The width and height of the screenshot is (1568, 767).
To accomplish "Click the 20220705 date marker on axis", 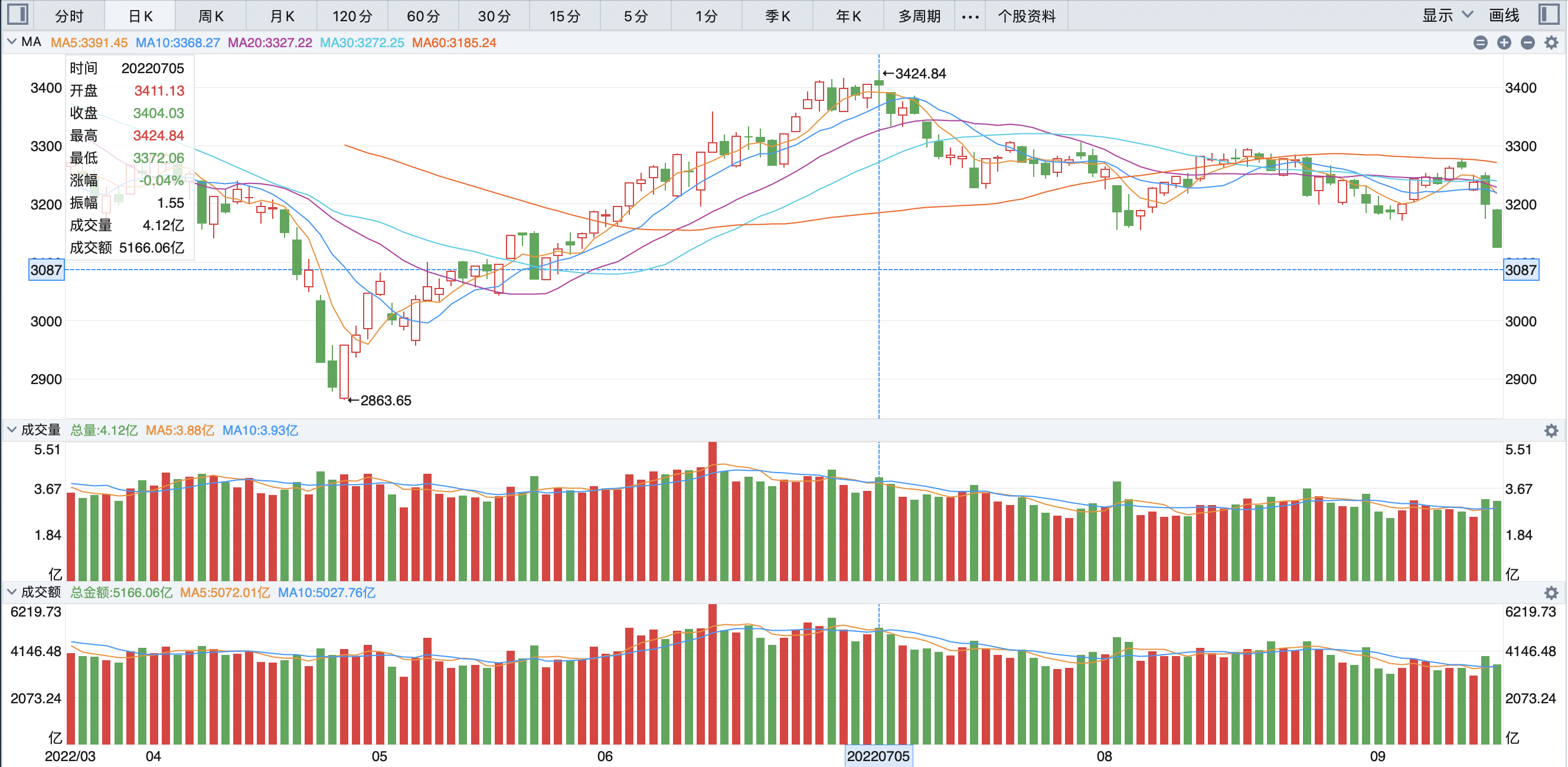I will [878, 756].
